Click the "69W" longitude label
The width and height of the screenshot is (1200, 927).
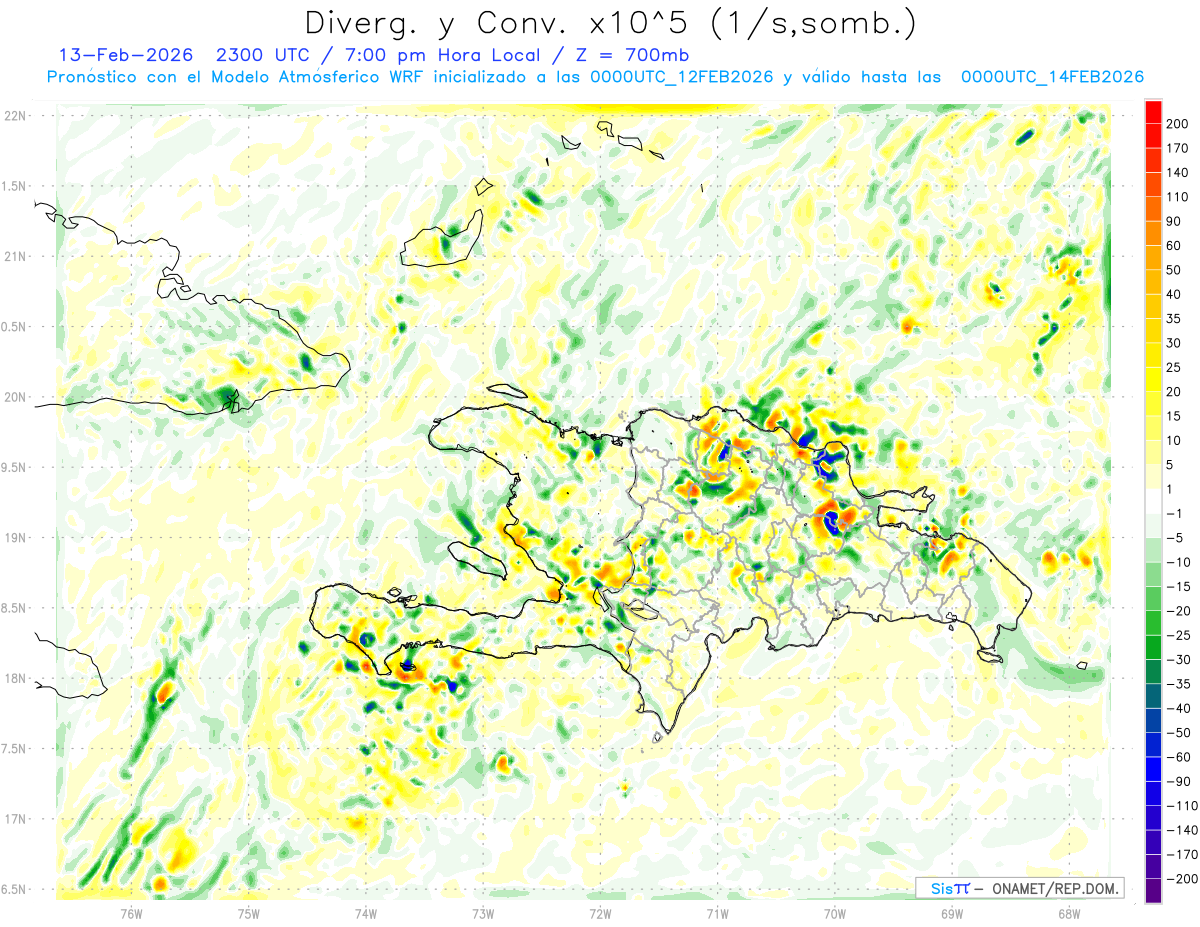952,912
